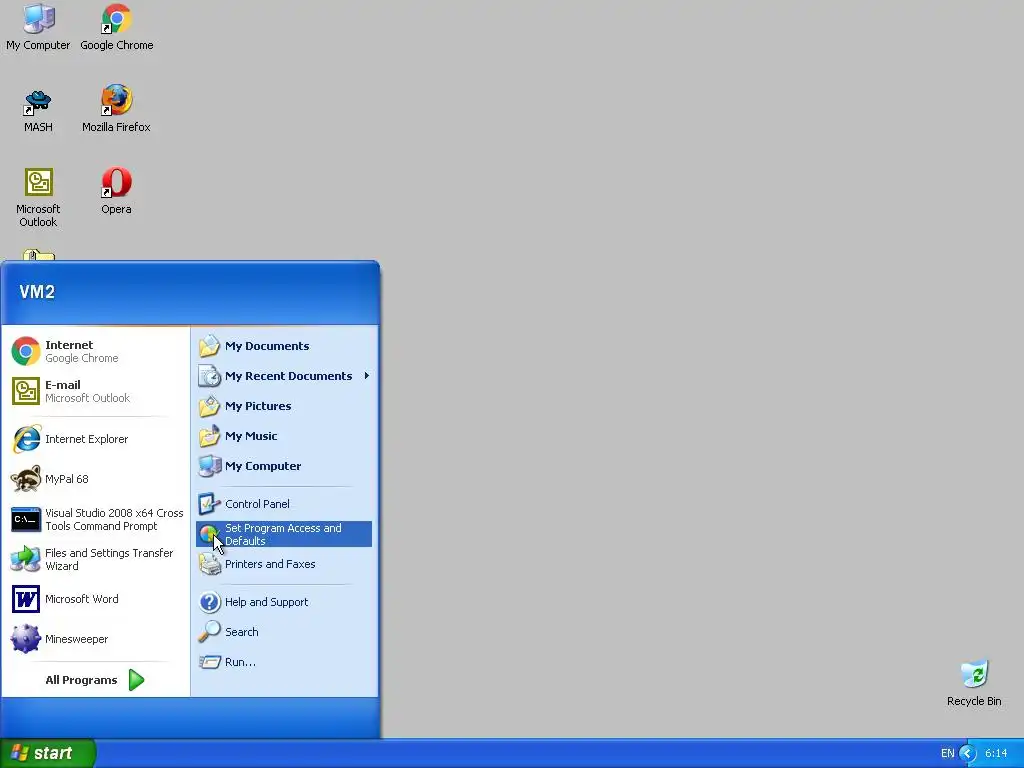Launch Google Chrome from the desktop

117,27
